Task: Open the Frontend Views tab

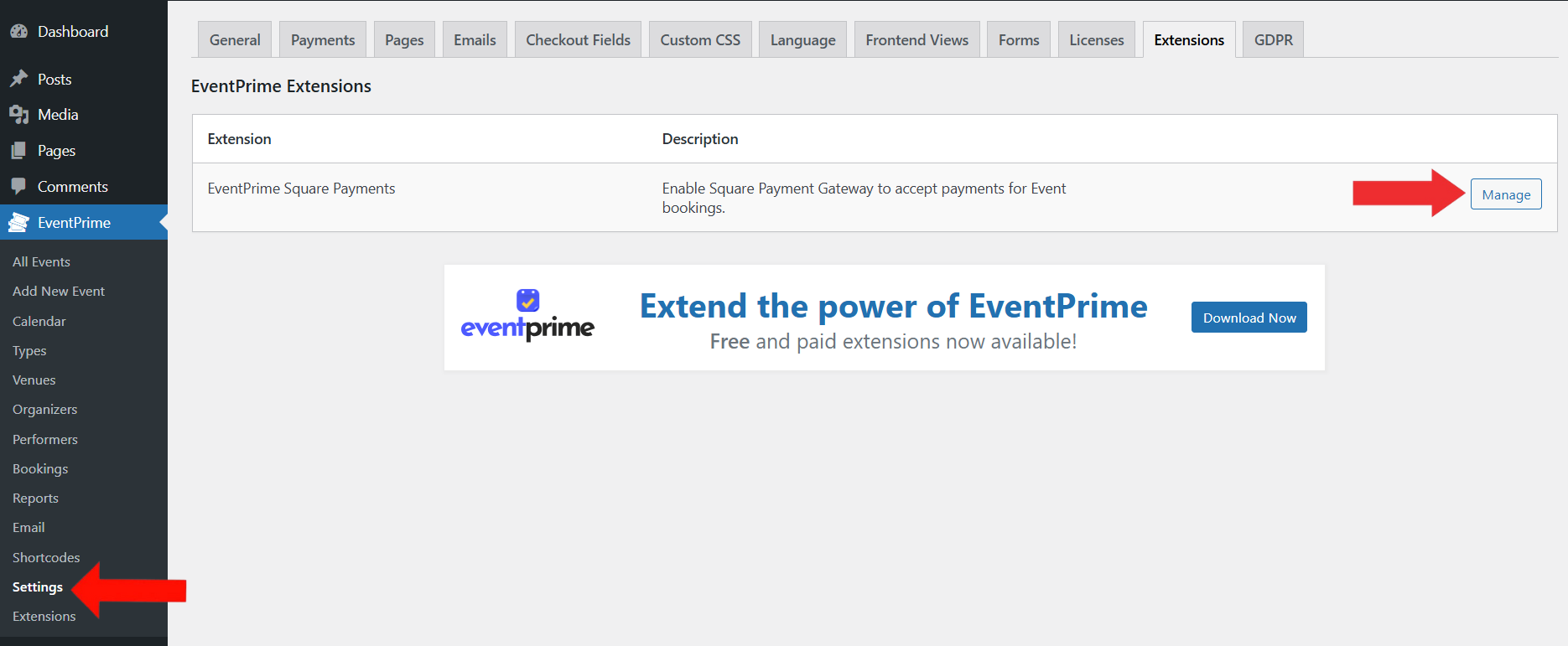Action: point(916,40)
